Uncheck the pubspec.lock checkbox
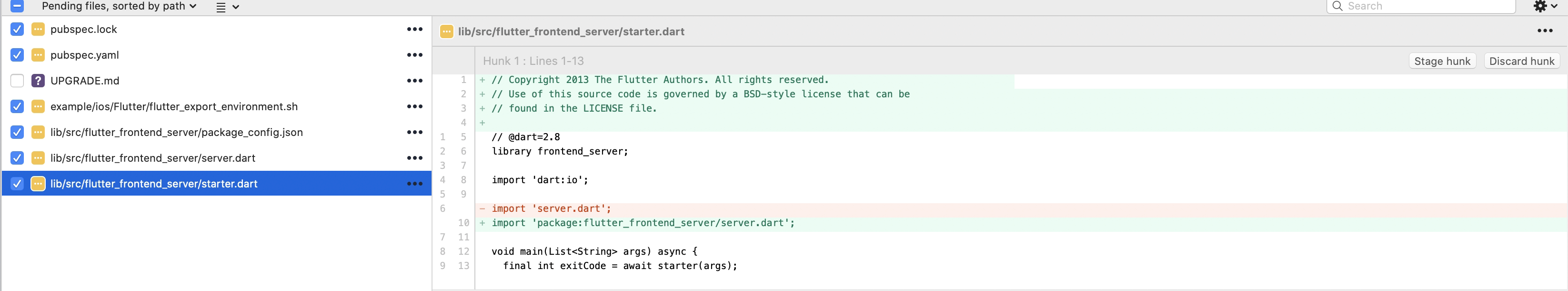The width and height of the screenshot is (1568, 291). [x=17, y=29]
